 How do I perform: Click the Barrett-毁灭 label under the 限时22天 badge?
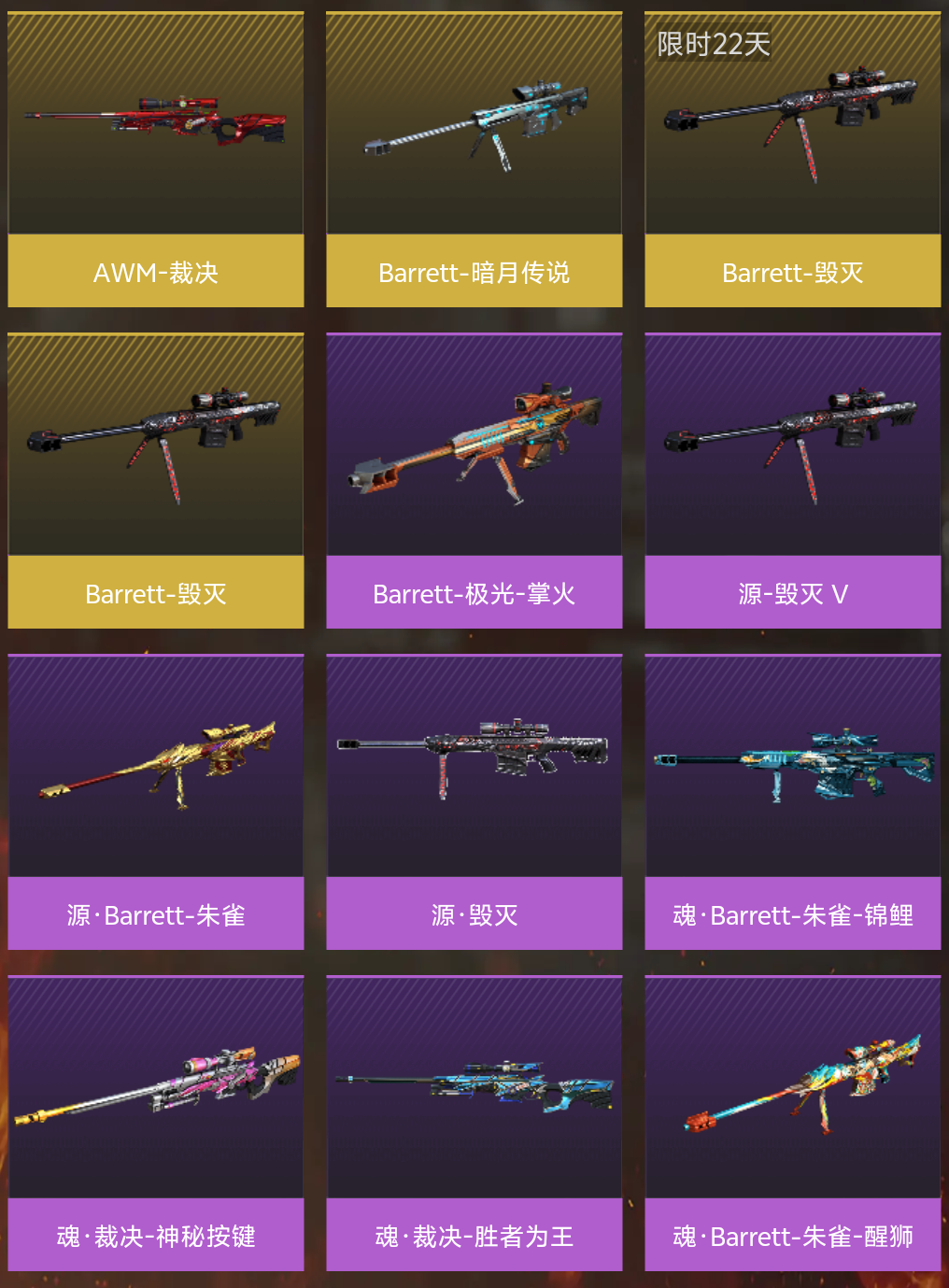click(793, 272)
